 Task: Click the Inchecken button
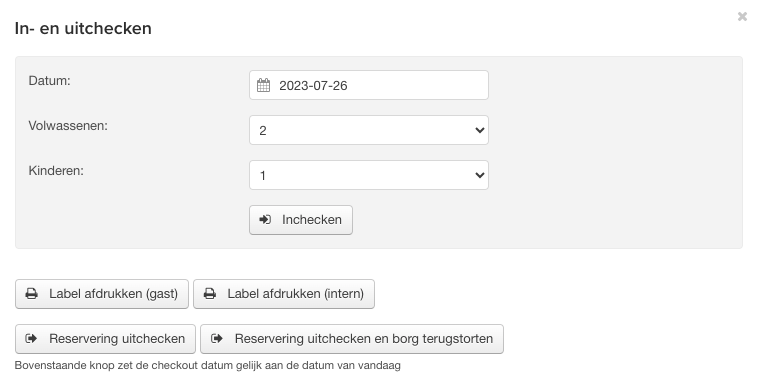coord(301,220)
